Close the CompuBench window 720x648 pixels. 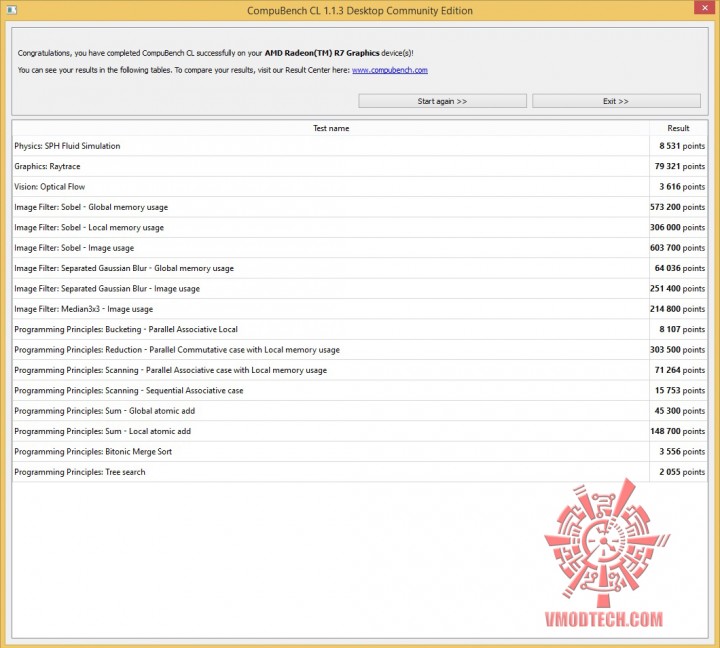click(x=705, y=8)
